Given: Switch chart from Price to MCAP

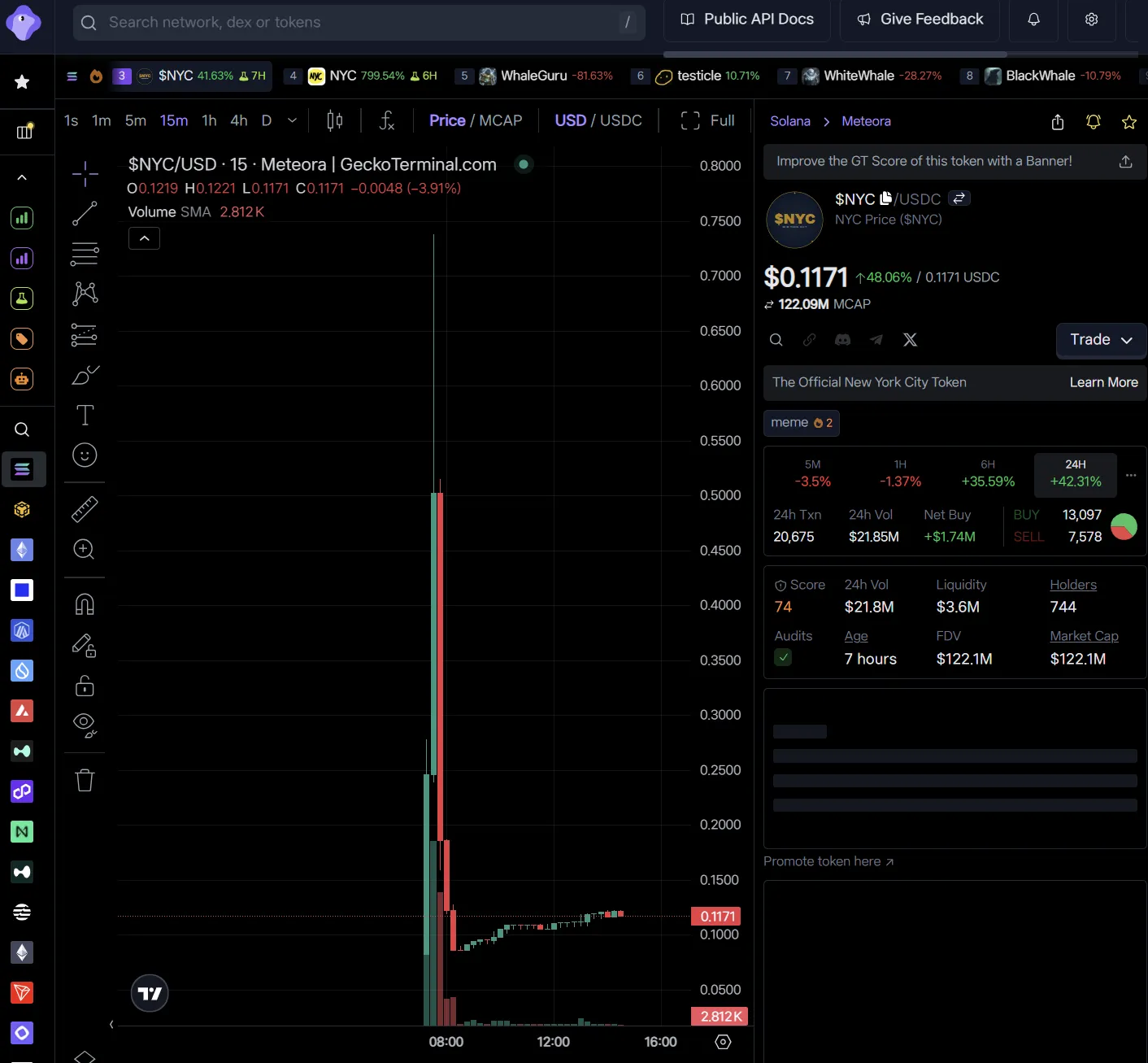Looking at the screenshot, I should pyautogui.click(x=501, y=121).
